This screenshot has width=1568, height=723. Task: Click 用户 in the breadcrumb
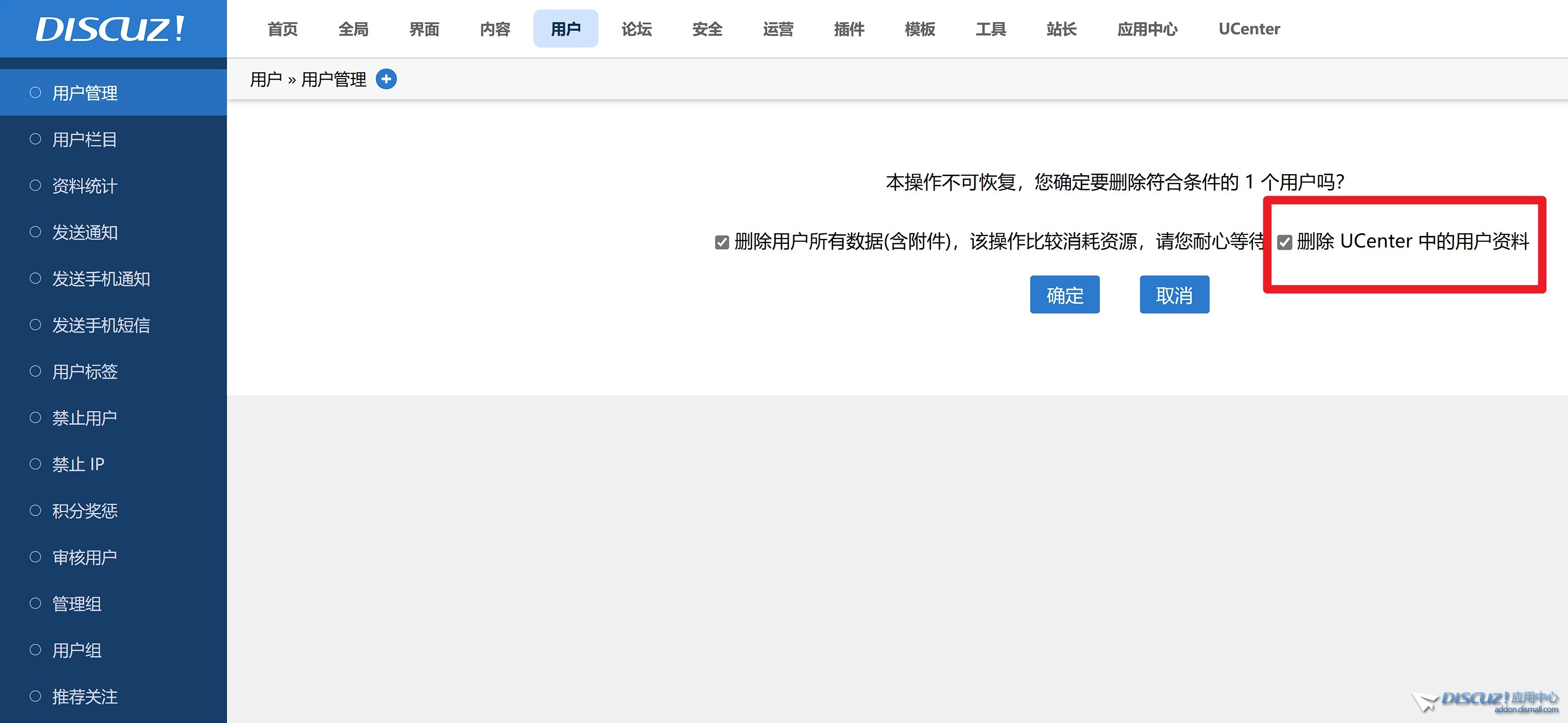[266, 79]
